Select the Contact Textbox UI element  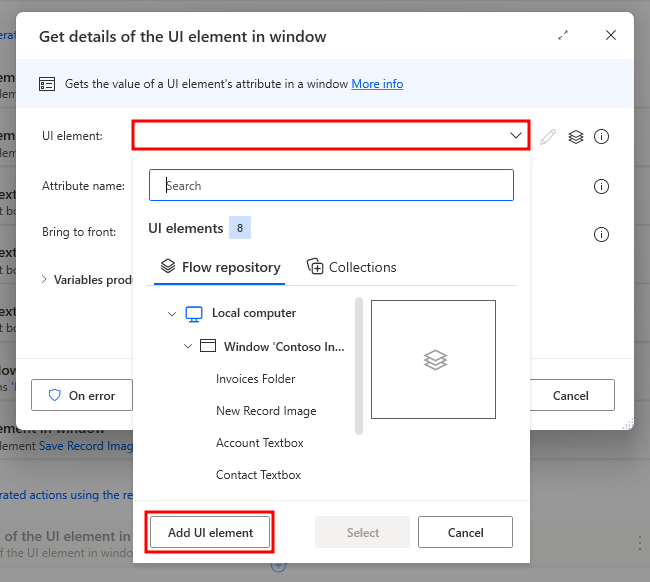258,475
